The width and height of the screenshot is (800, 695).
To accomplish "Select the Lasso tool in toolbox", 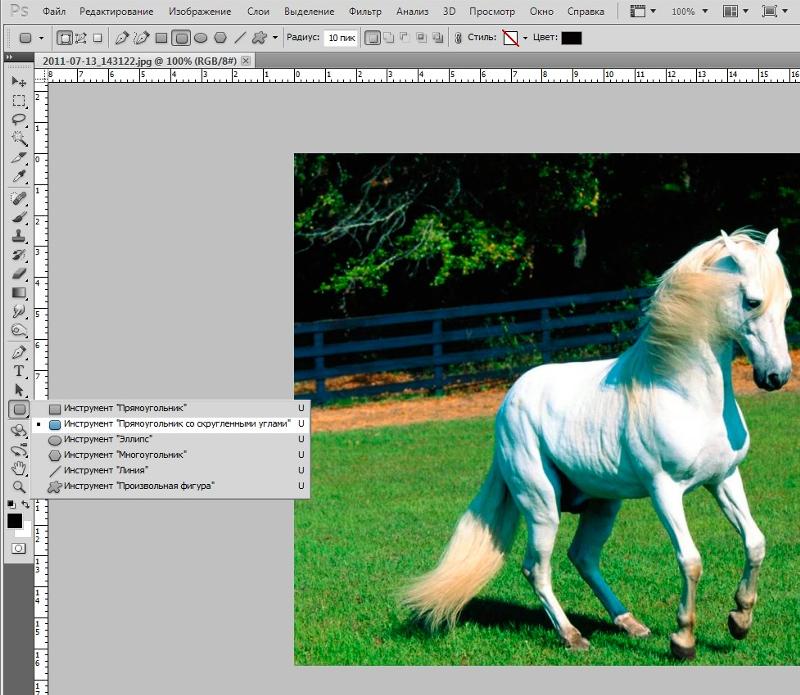I will pos(19,119).
